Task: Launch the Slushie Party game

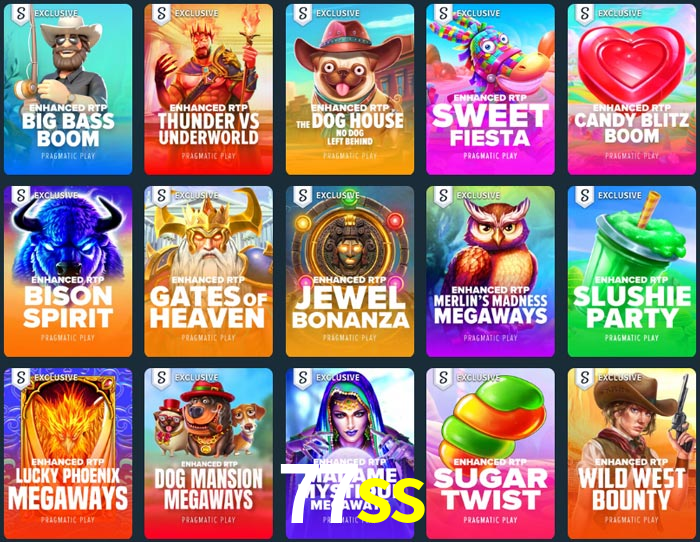Action: click(x=632, y=271)
